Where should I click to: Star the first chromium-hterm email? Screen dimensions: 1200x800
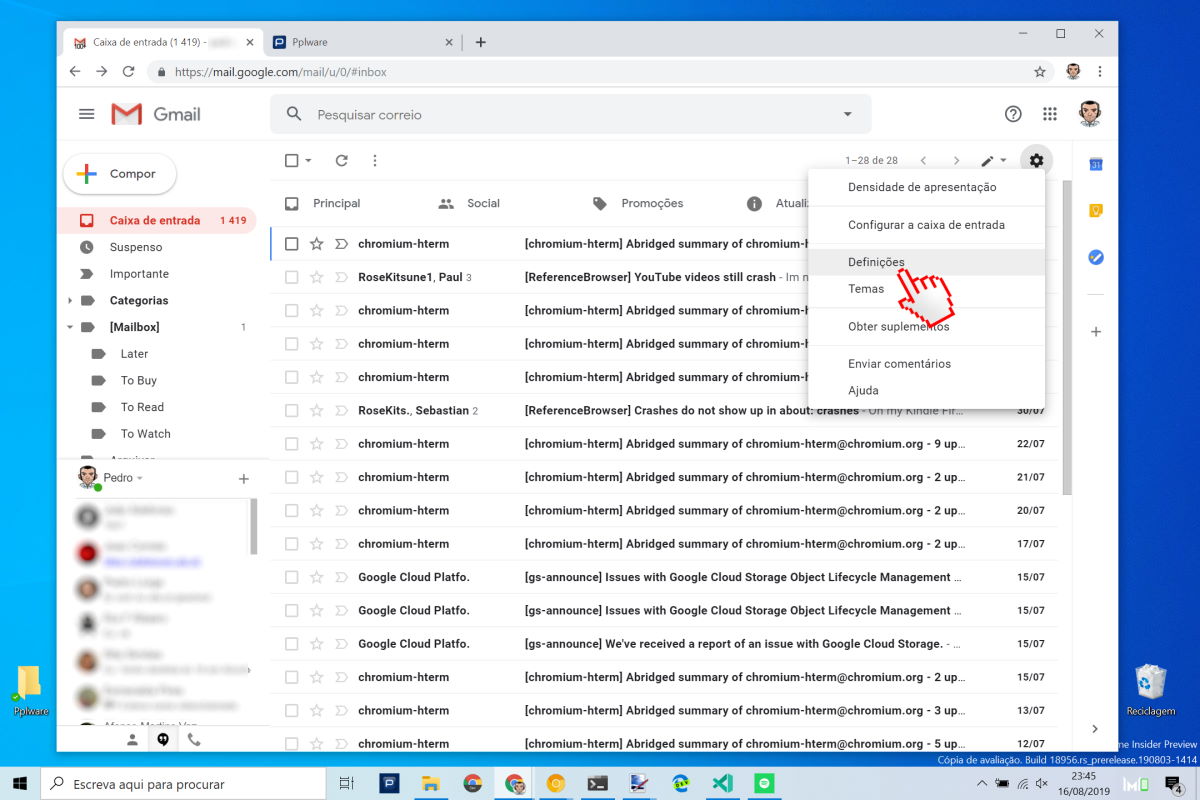point(316,243)
